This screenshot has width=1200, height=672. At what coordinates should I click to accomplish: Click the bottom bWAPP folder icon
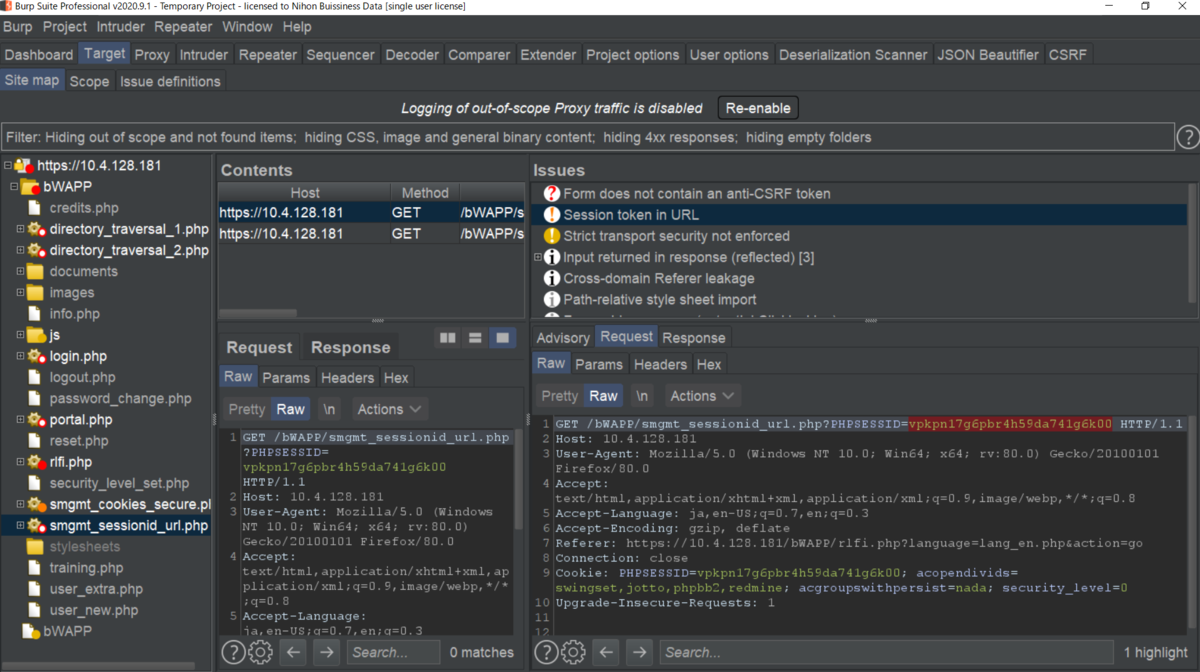pyautogui.click(x=30, y=631)
